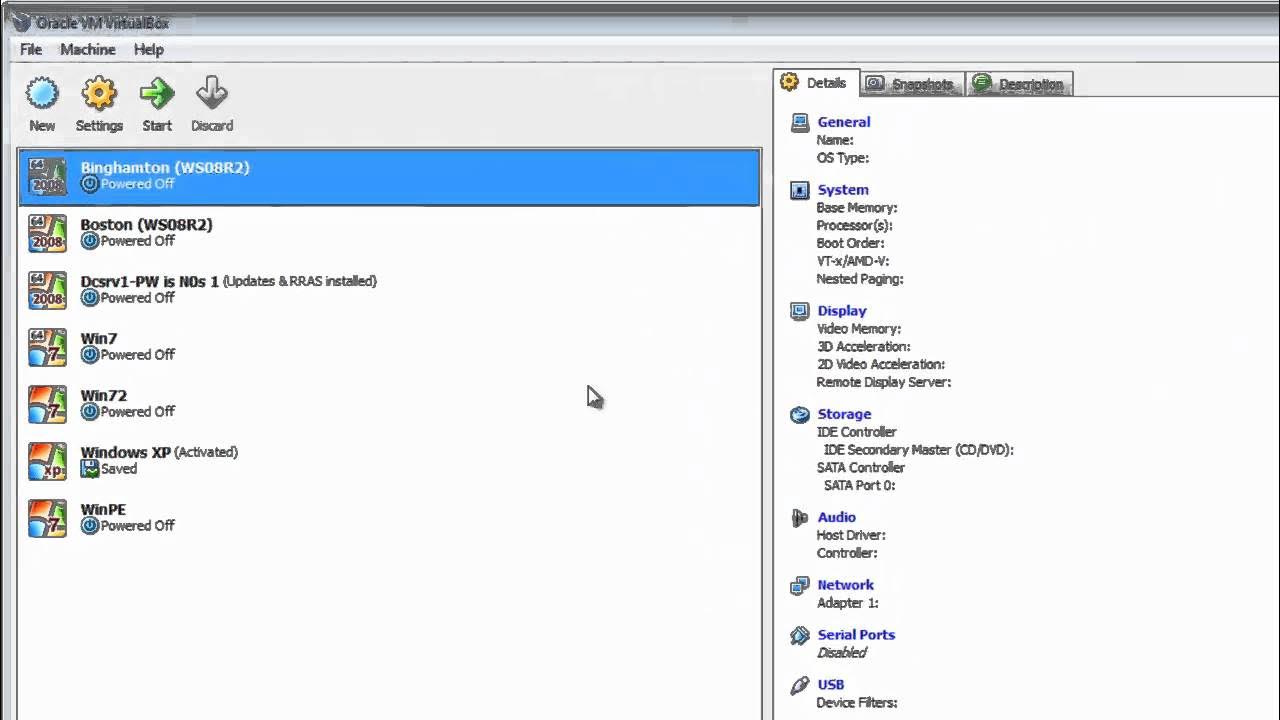Click the power state icon under Boston
1280x720 pixels.
(90, 241)
